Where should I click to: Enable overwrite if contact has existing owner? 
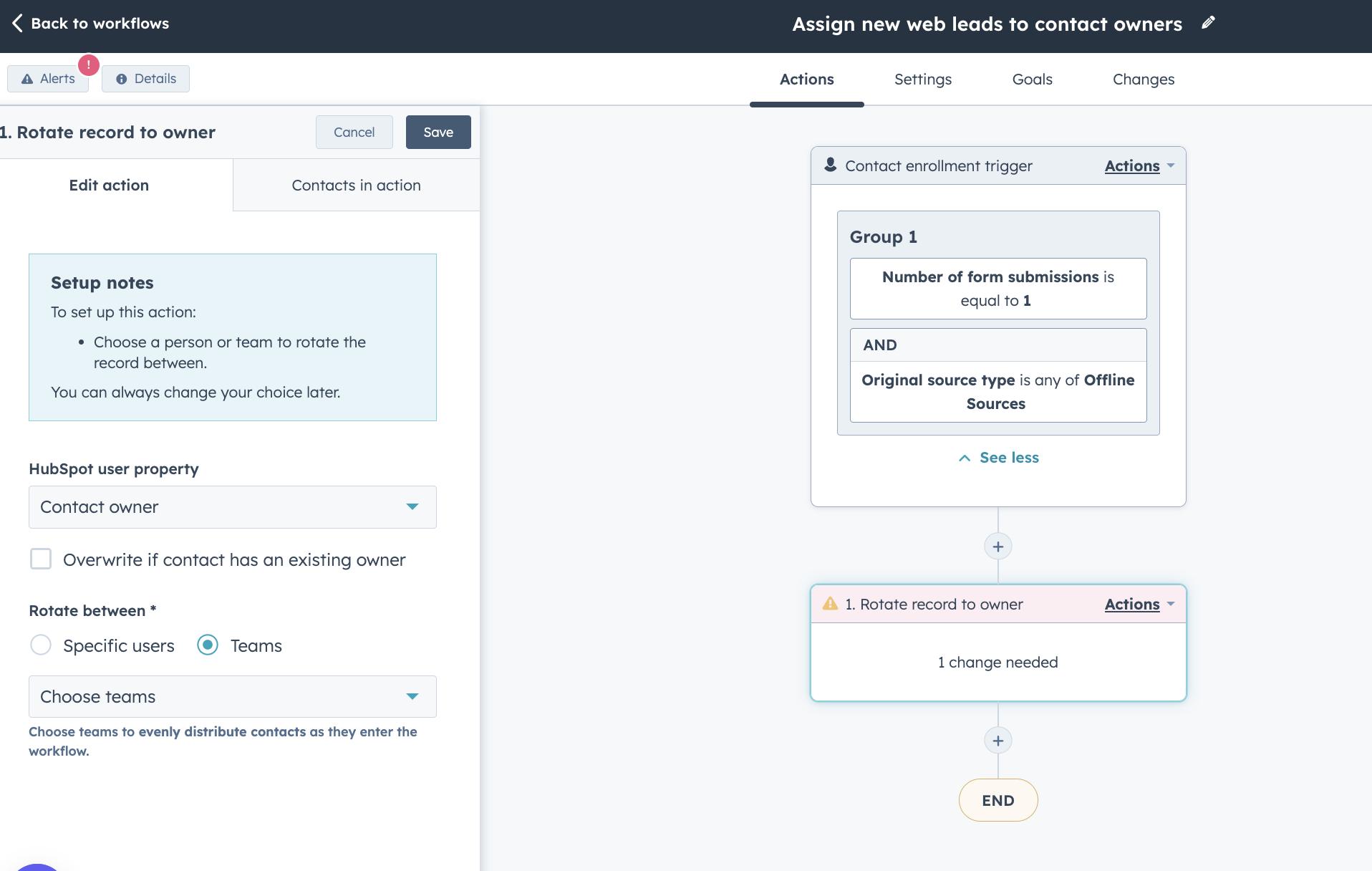(x=41, y=559)
